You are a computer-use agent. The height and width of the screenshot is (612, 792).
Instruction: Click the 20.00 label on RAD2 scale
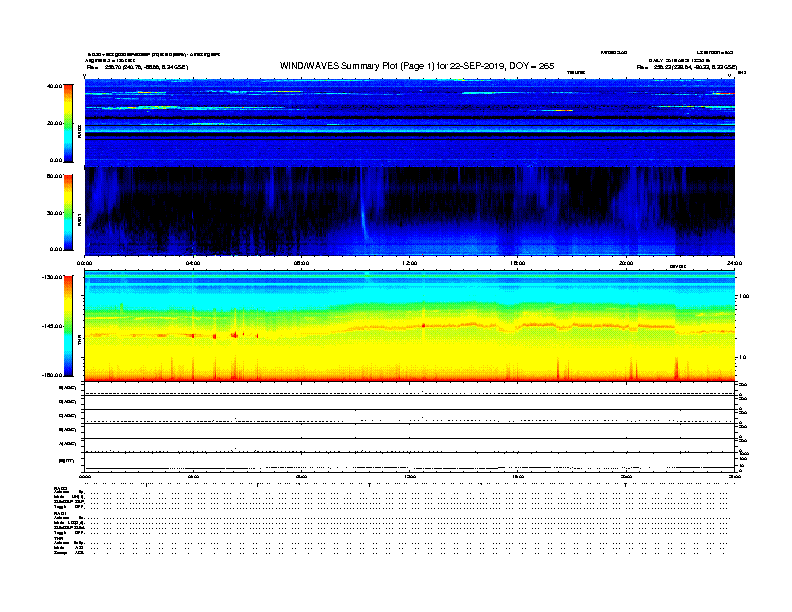coord(54,123)
